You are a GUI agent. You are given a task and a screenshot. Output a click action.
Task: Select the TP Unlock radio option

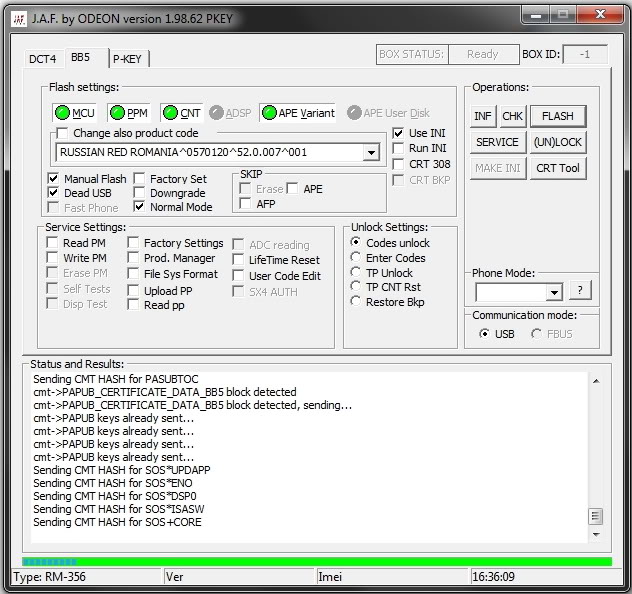click(356, 272)
